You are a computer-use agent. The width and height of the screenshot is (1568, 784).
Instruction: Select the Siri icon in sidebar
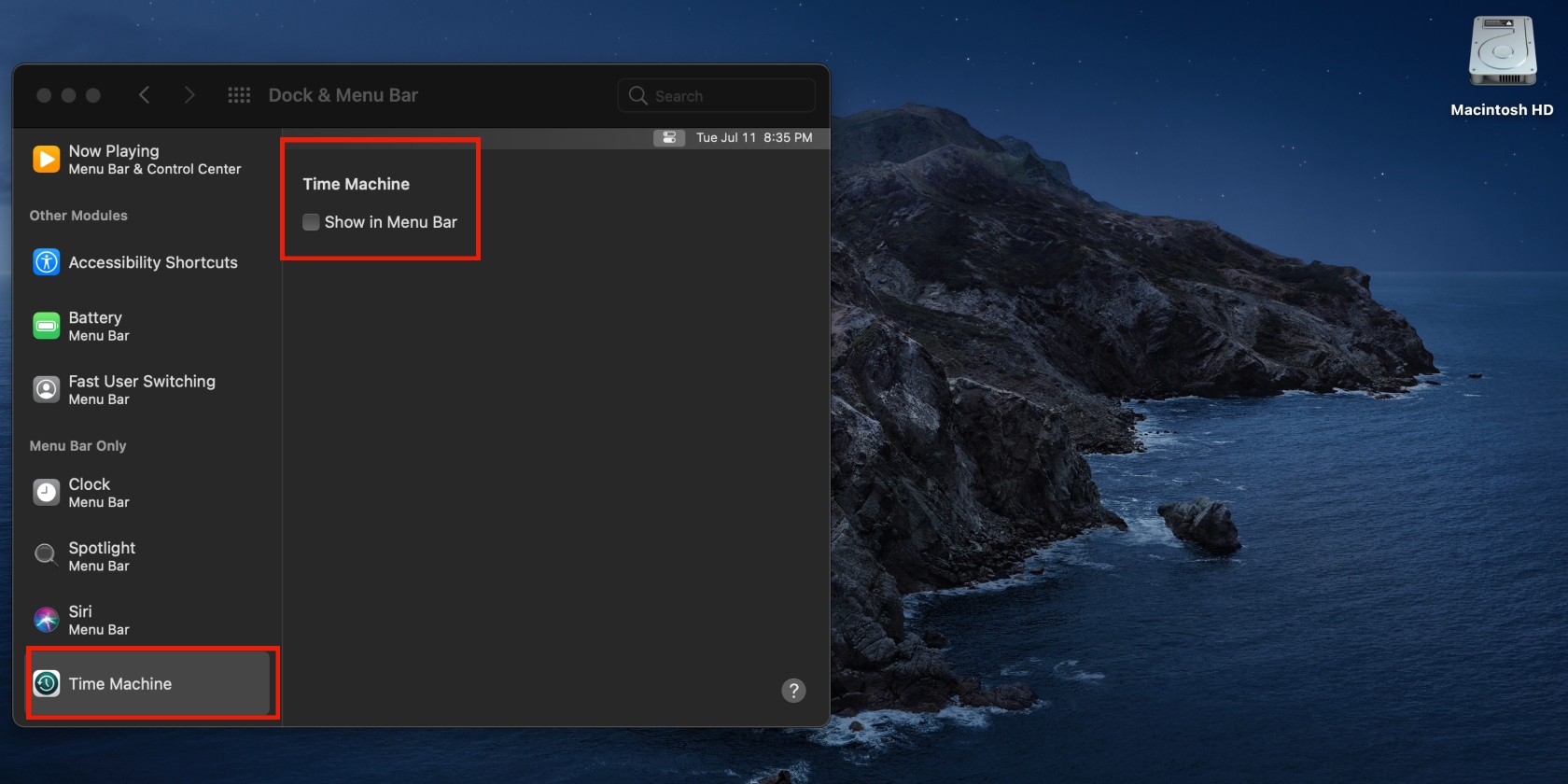click(x=47, y=619)
